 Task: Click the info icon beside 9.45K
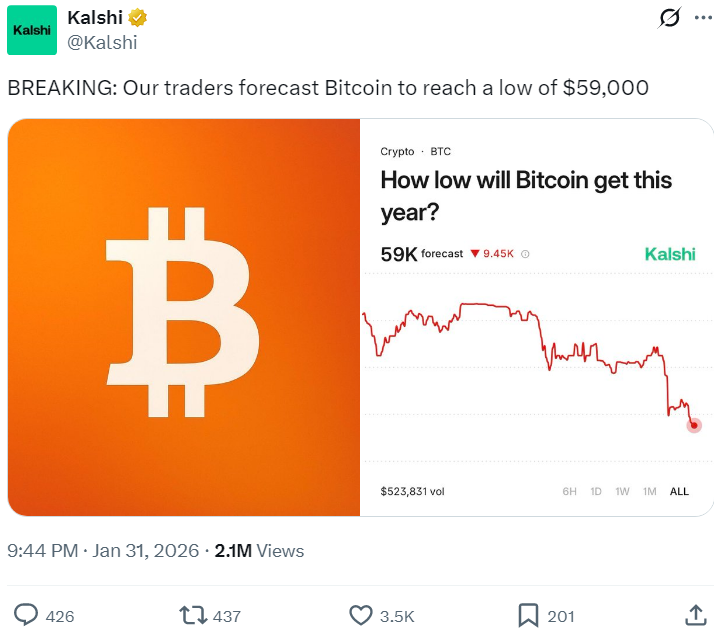(x=525, y=254)
